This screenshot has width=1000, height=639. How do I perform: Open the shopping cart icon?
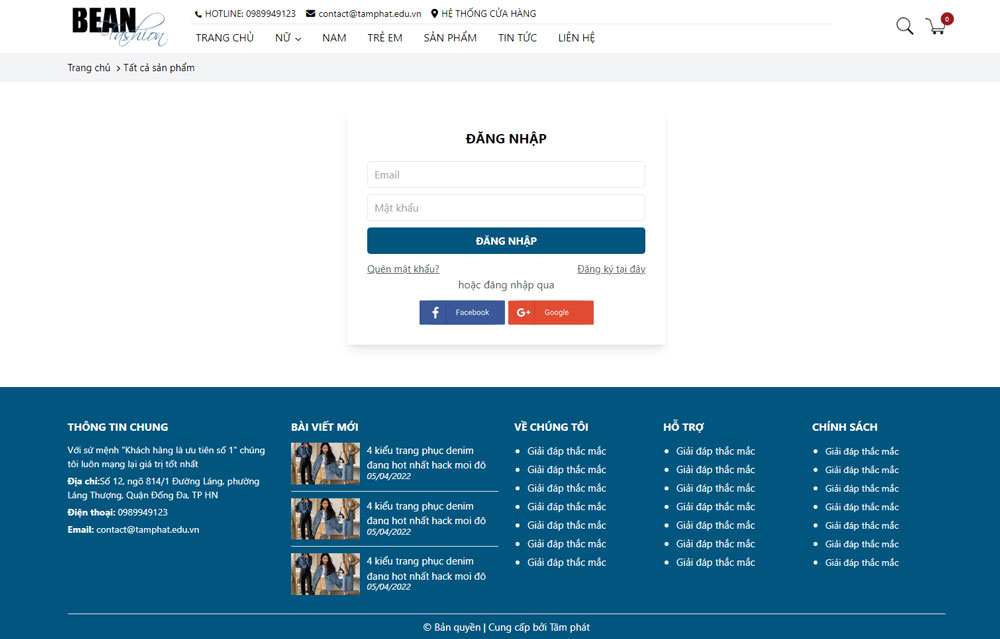point(936,26)
